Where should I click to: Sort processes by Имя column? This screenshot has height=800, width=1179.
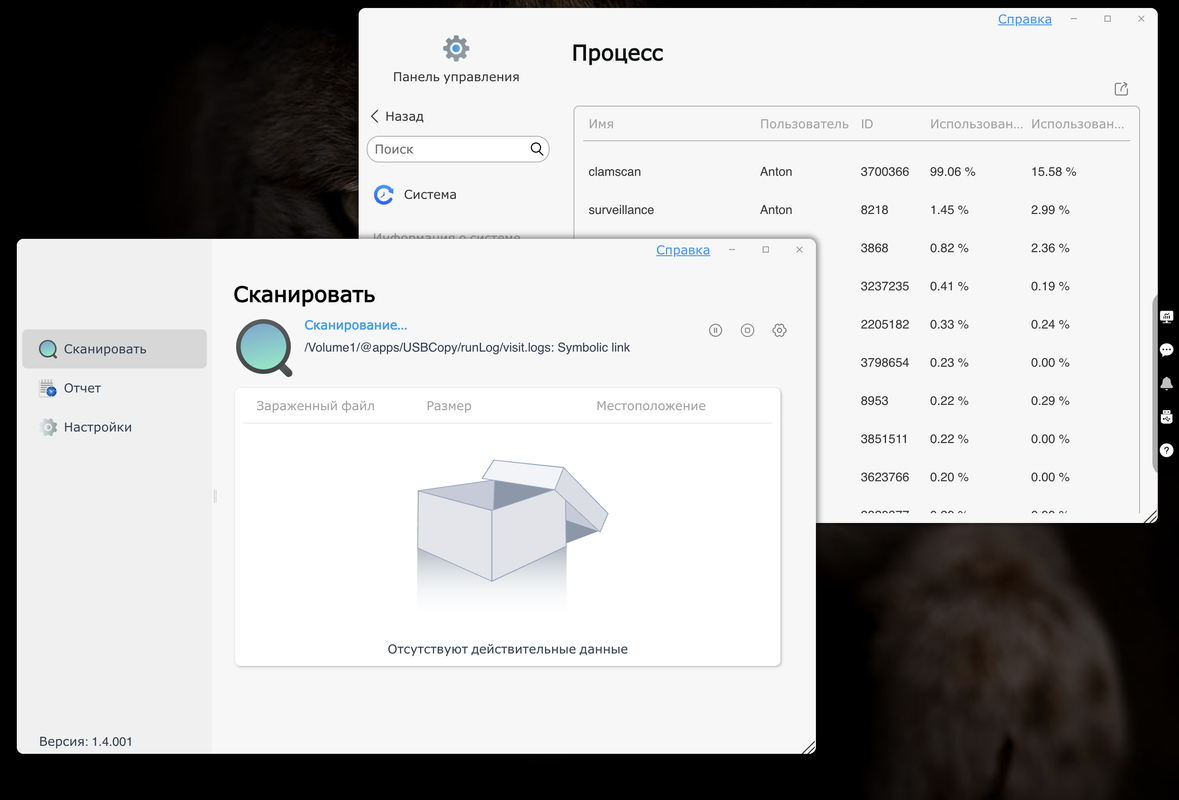[601, 124]
